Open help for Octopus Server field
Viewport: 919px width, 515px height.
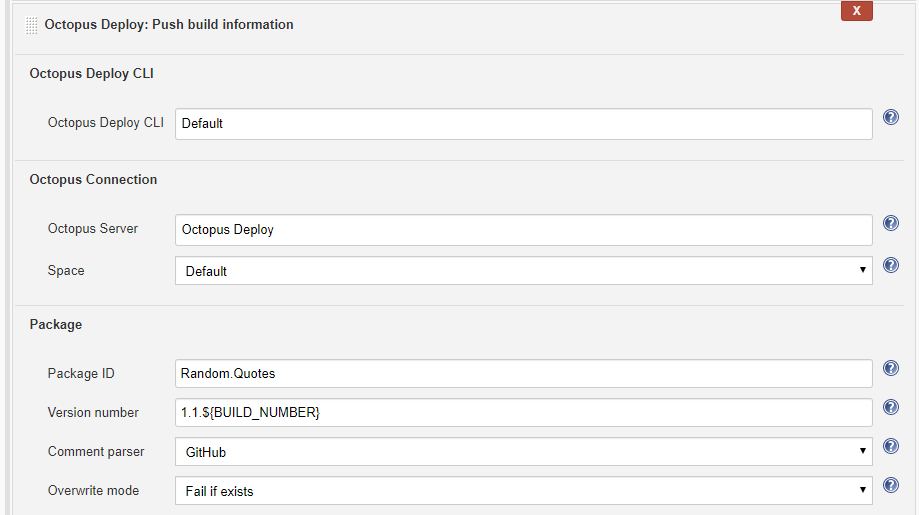891,223
